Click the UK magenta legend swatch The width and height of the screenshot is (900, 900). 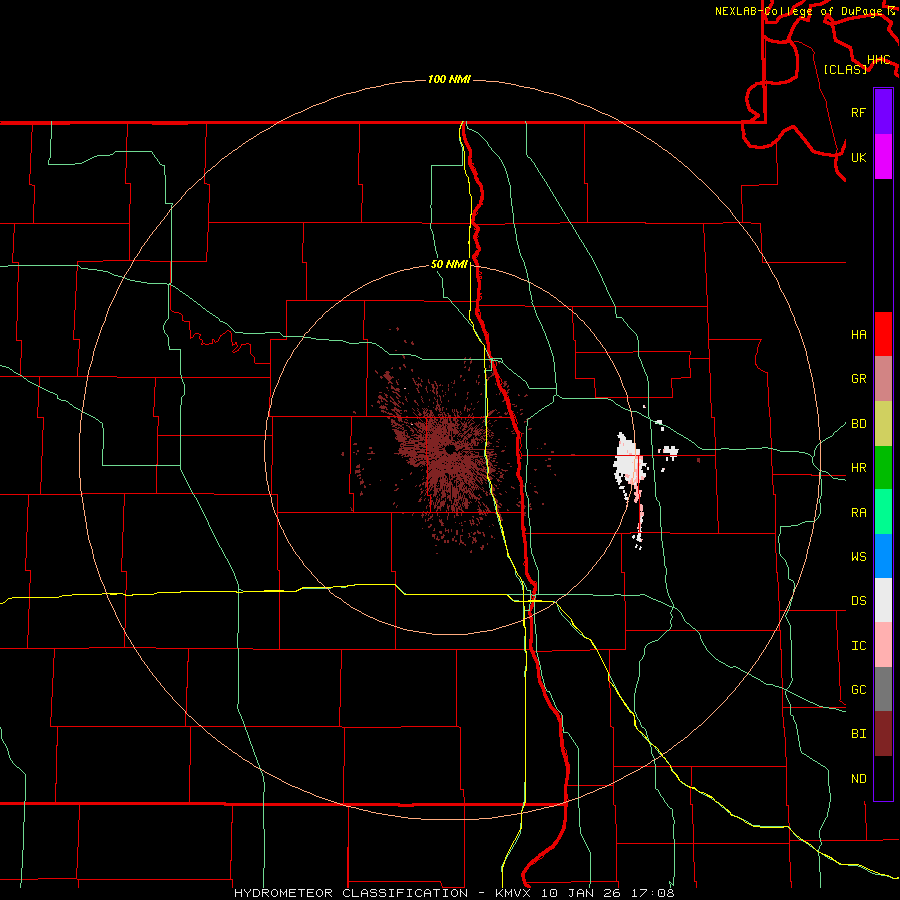coord(883,157)
